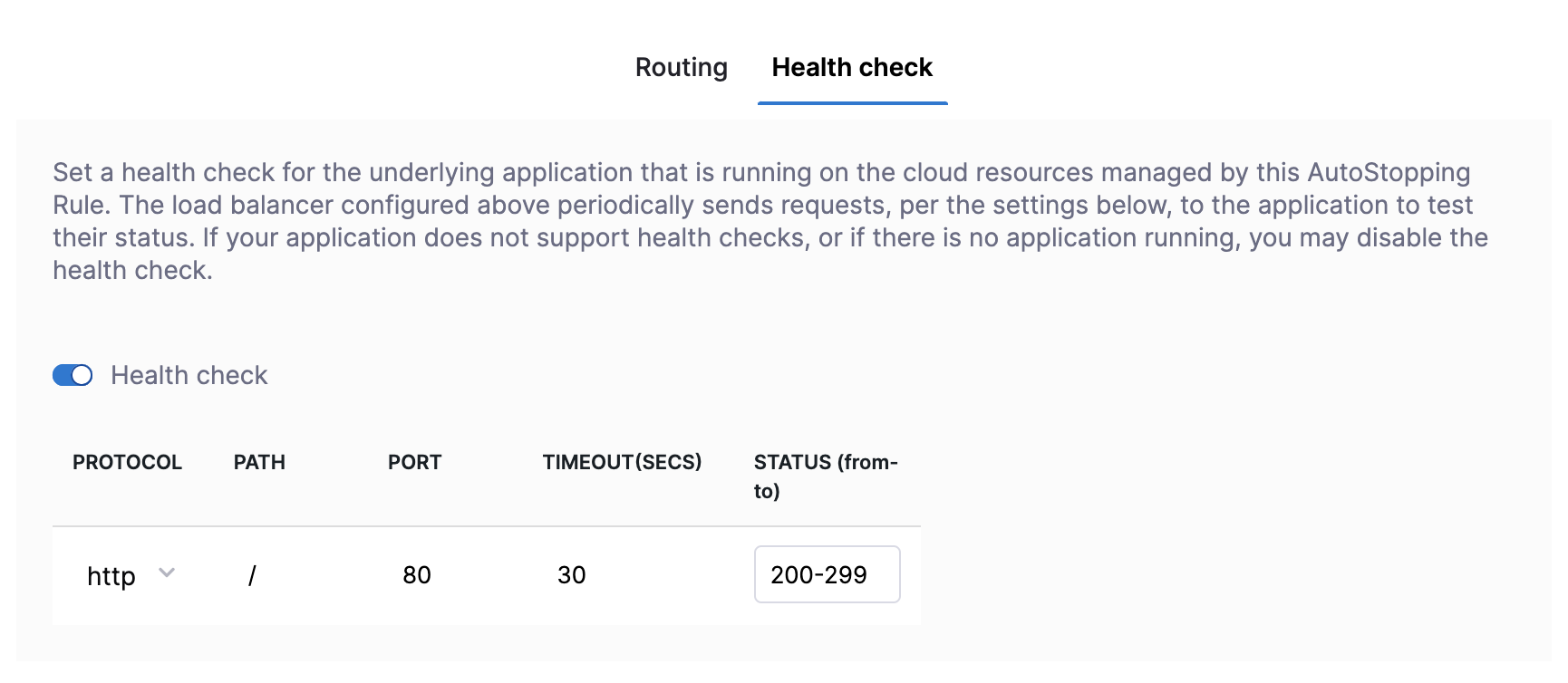The width and height of the screenshot is (1568, 683).
Task: Click the path field showing slash
Action: click(252, 575)
